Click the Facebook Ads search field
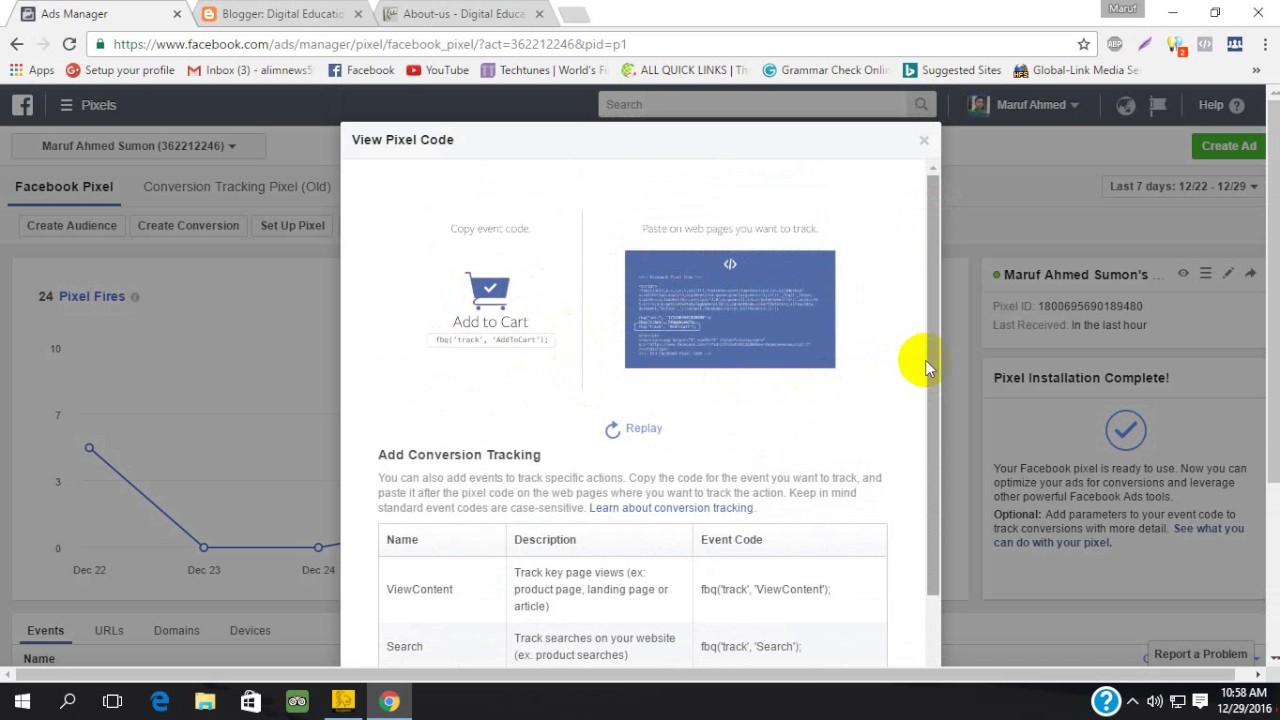 click(x=754, y=104)
